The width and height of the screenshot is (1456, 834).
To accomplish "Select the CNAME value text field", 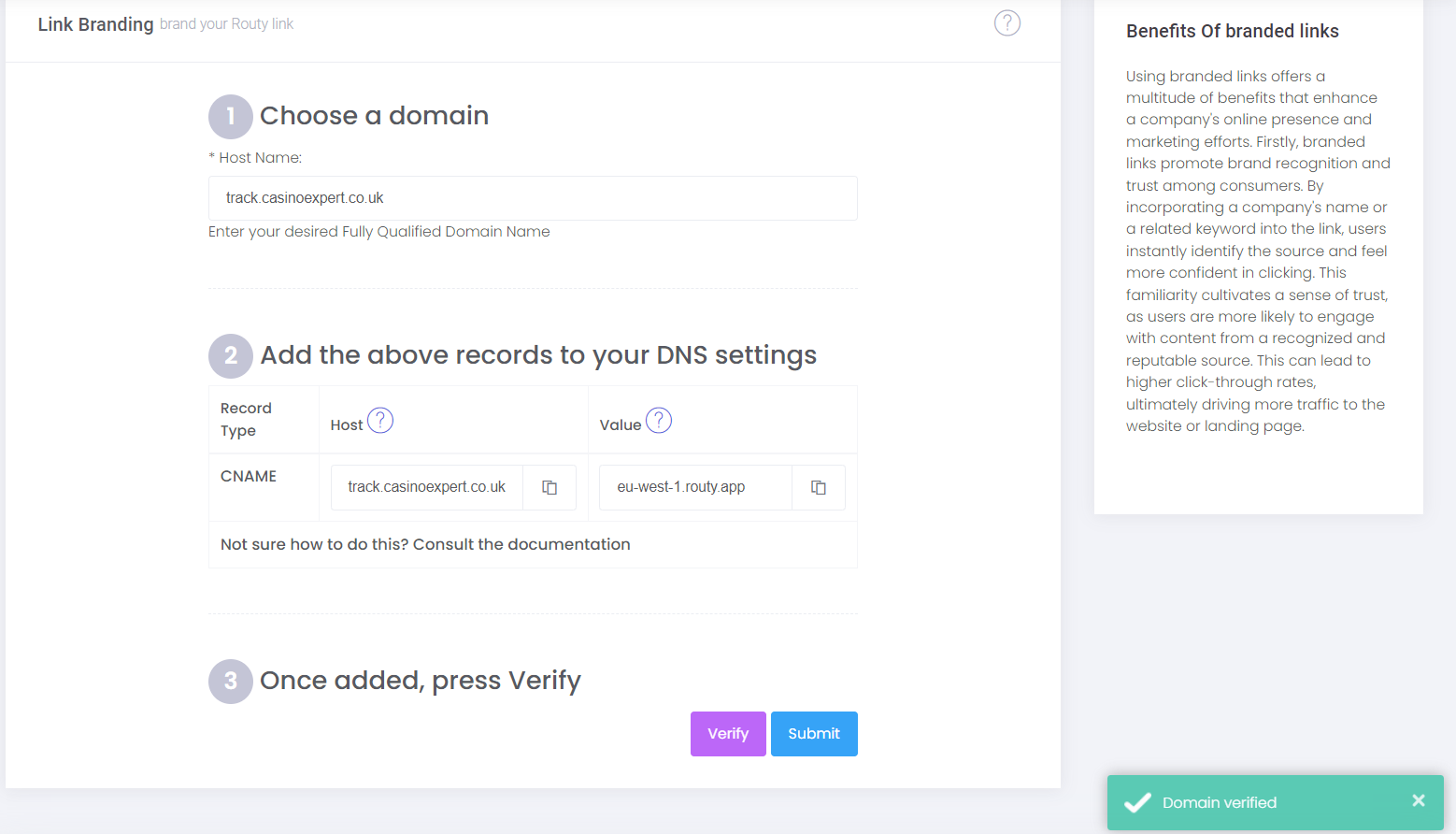I will point(696,487).
